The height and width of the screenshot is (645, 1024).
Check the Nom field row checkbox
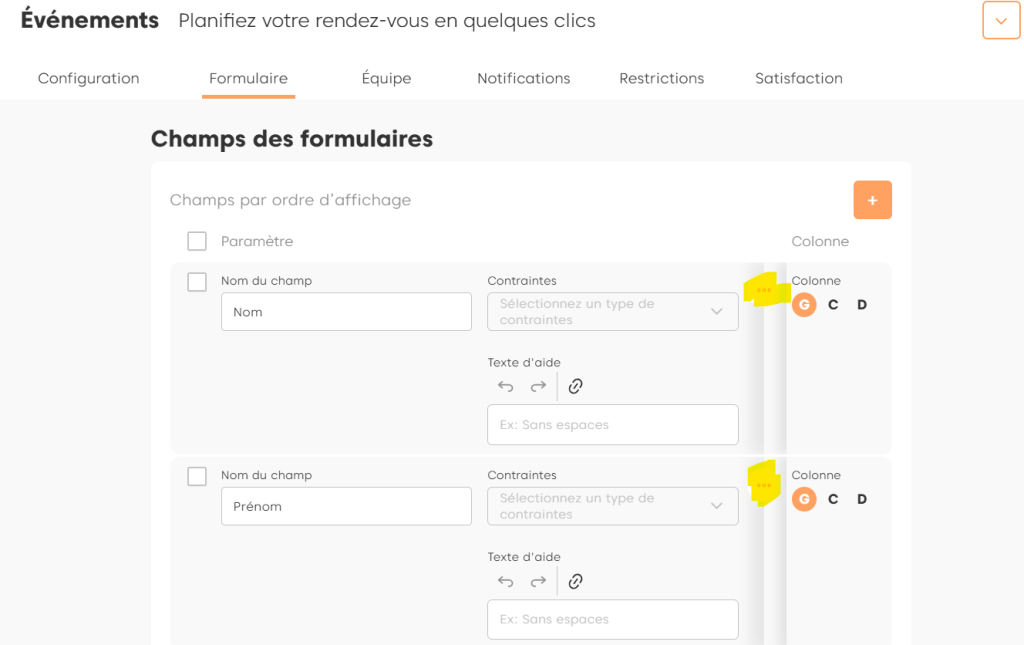[x=197, y=282]
